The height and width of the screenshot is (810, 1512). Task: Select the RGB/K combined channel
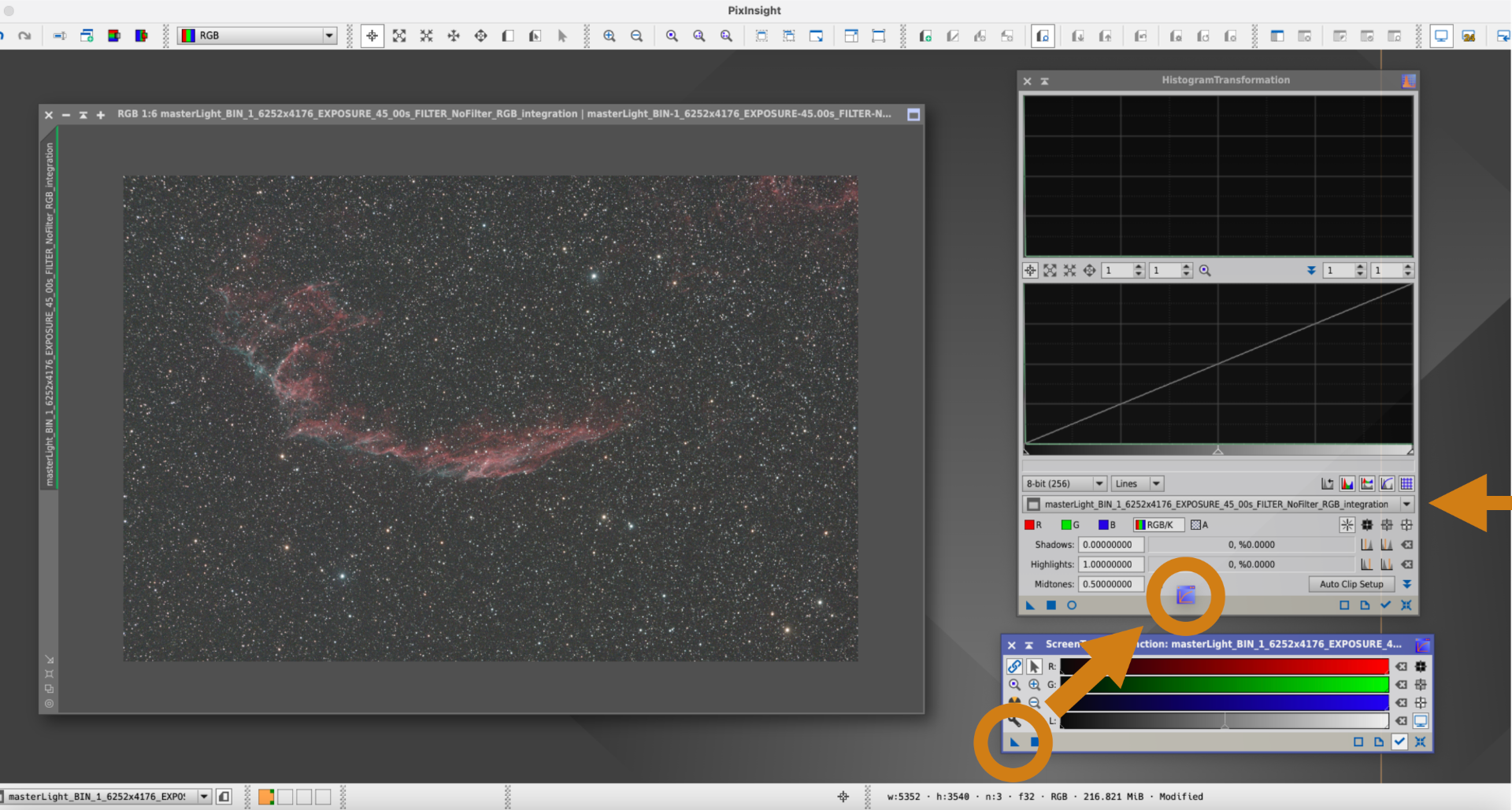coord(1158,525)
